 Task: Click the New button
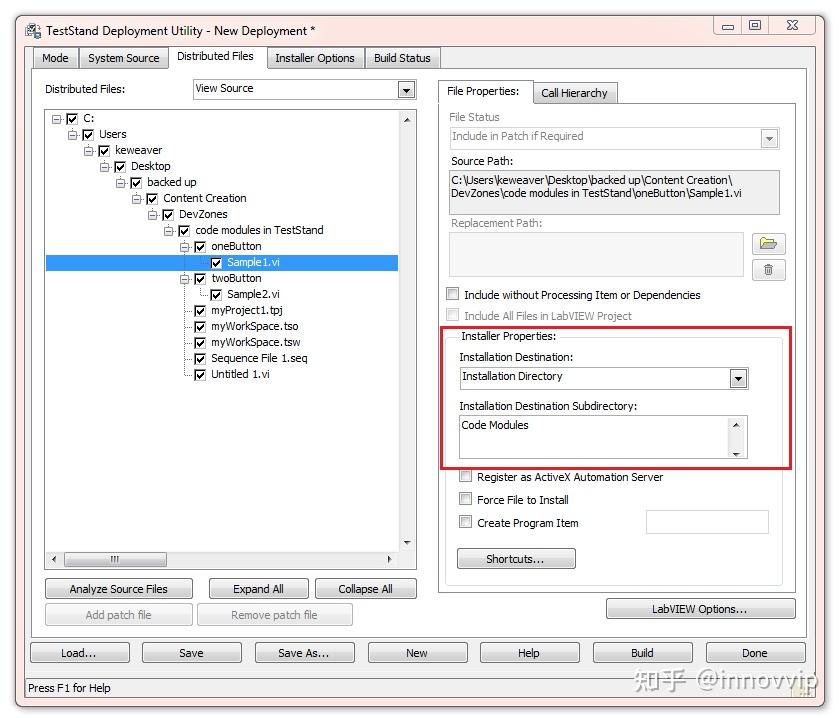point(417,653)
